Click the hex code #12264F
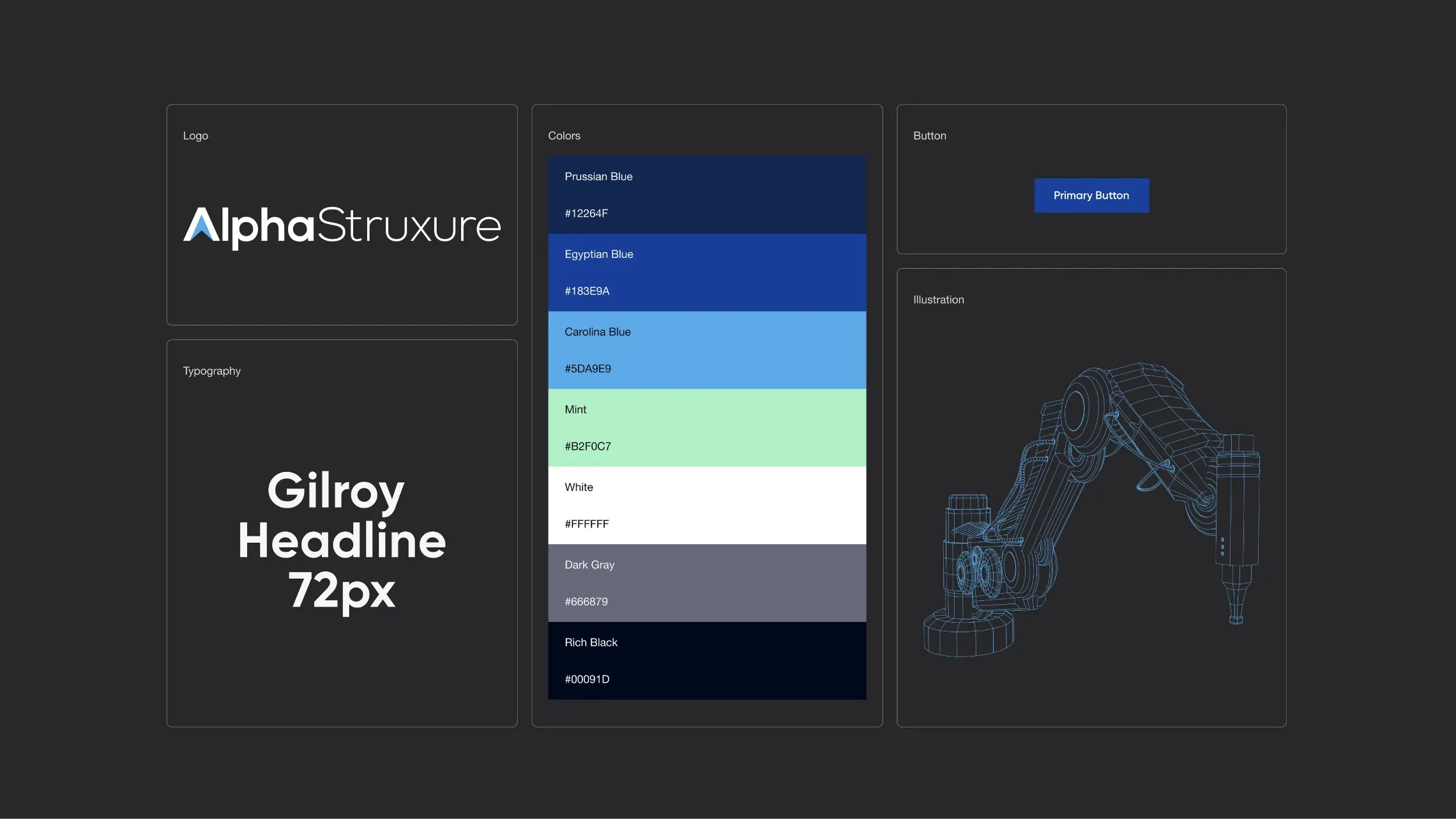Screen dimensions: 1456x820 586,213
